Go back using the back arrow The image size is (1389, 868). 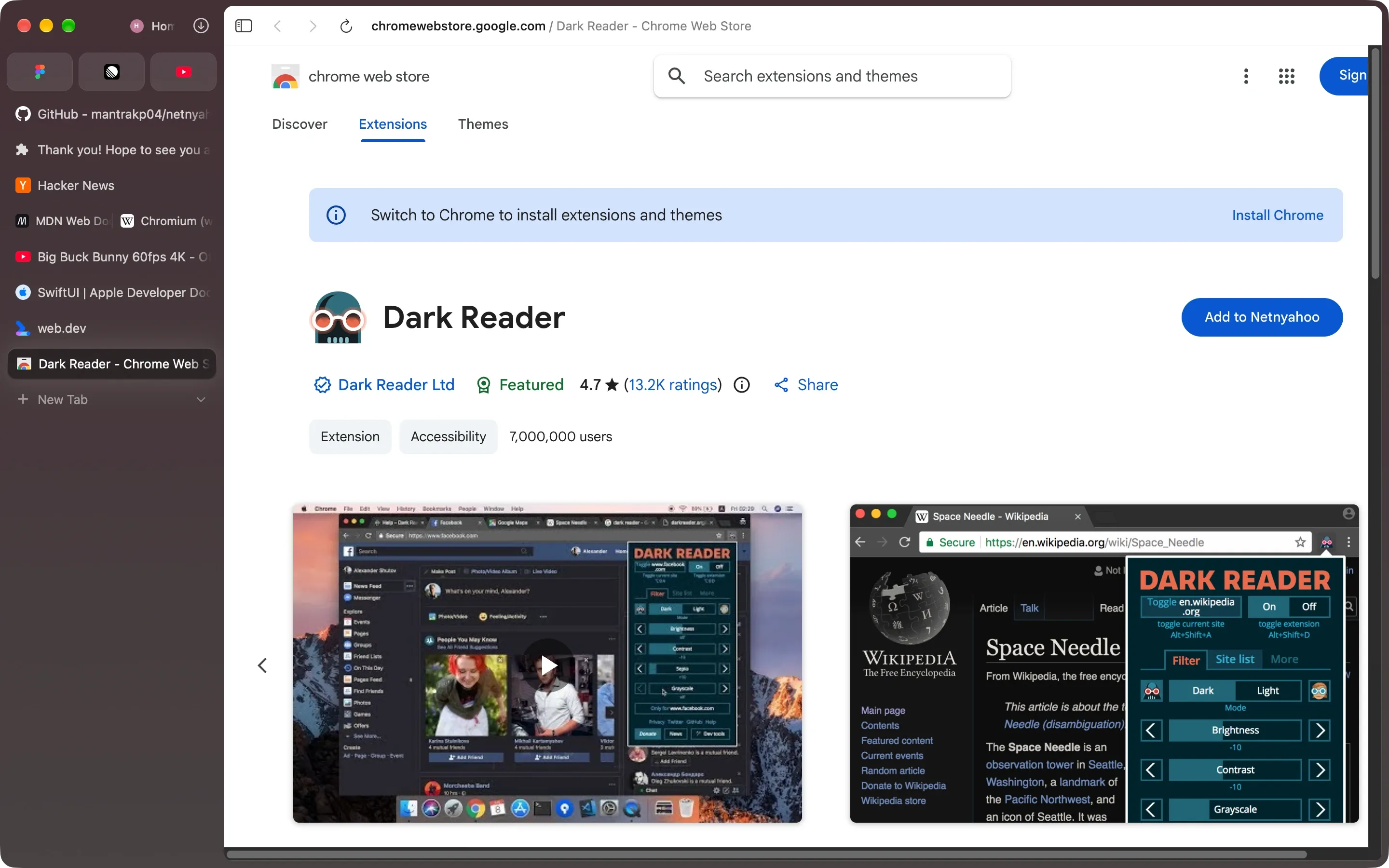point(278,26)
